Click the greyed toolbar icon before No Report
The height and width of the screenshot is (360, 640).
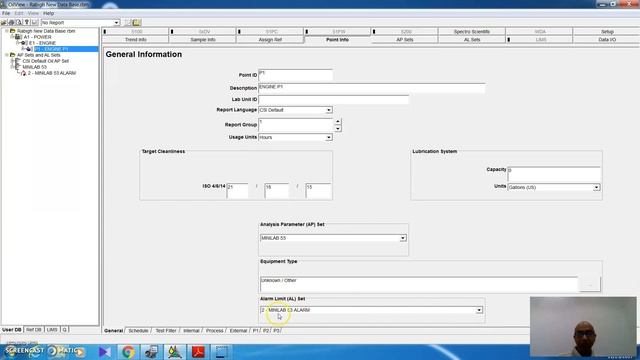[x=34, y=23]
